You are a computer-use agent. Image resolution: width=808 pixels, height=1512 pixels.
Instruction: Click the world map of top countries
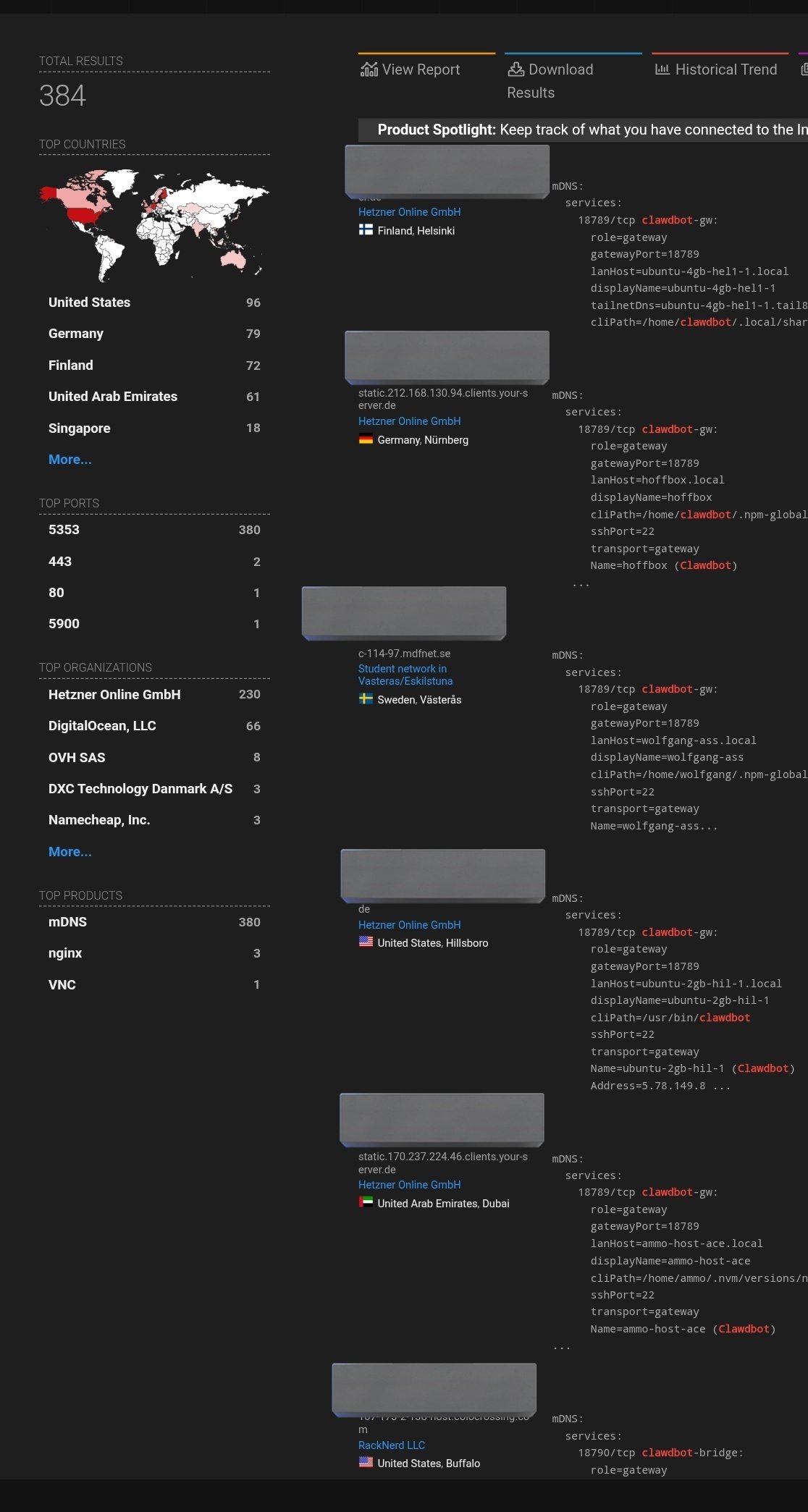tap(153, 224)
